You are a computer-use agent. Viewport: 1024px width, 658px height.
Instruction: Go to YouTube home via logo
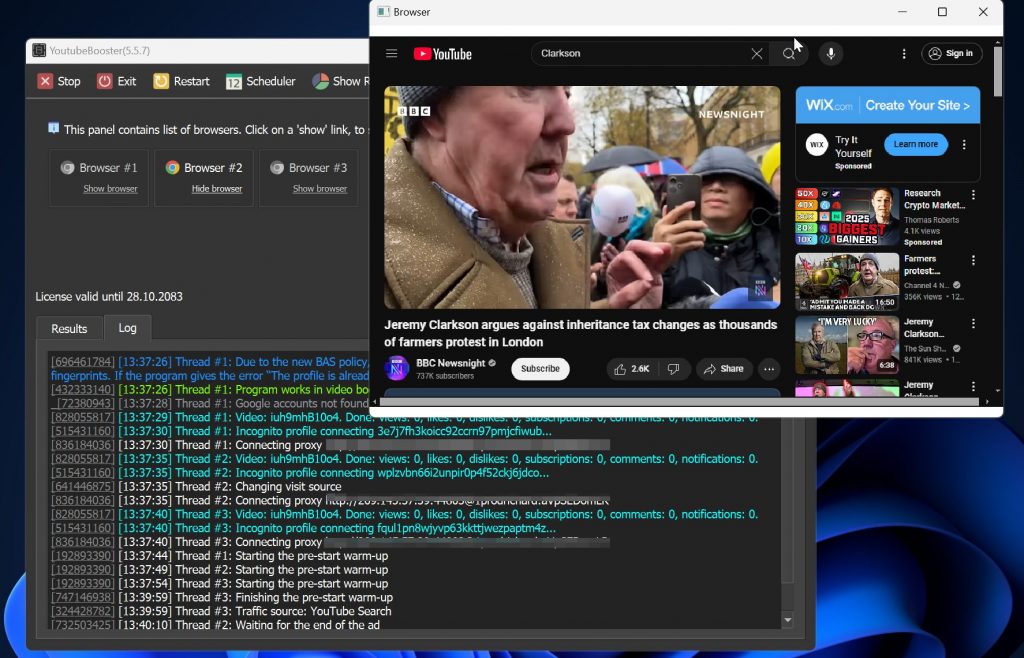(x=443, y=54)
